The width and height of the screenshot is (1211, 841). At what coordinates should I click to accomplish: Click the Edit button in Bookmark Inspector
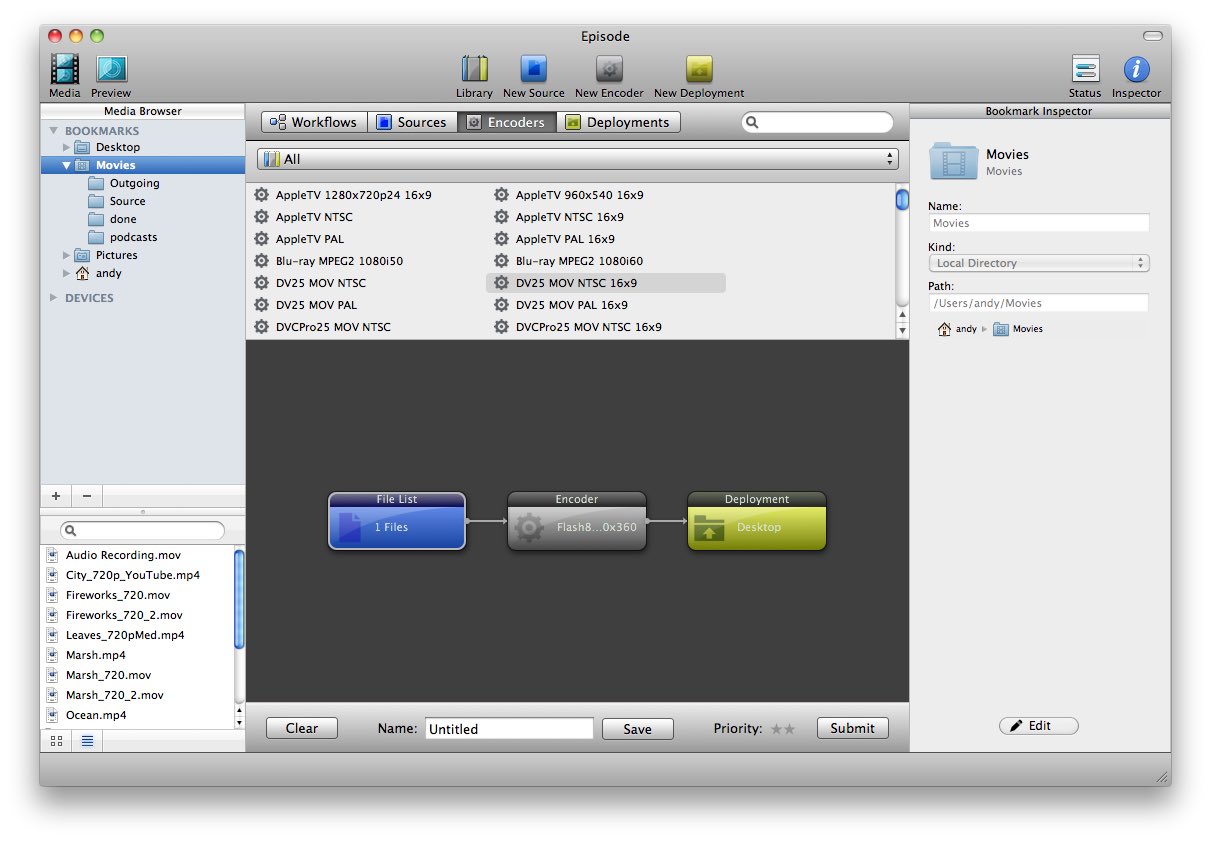tap(1038, 726)
